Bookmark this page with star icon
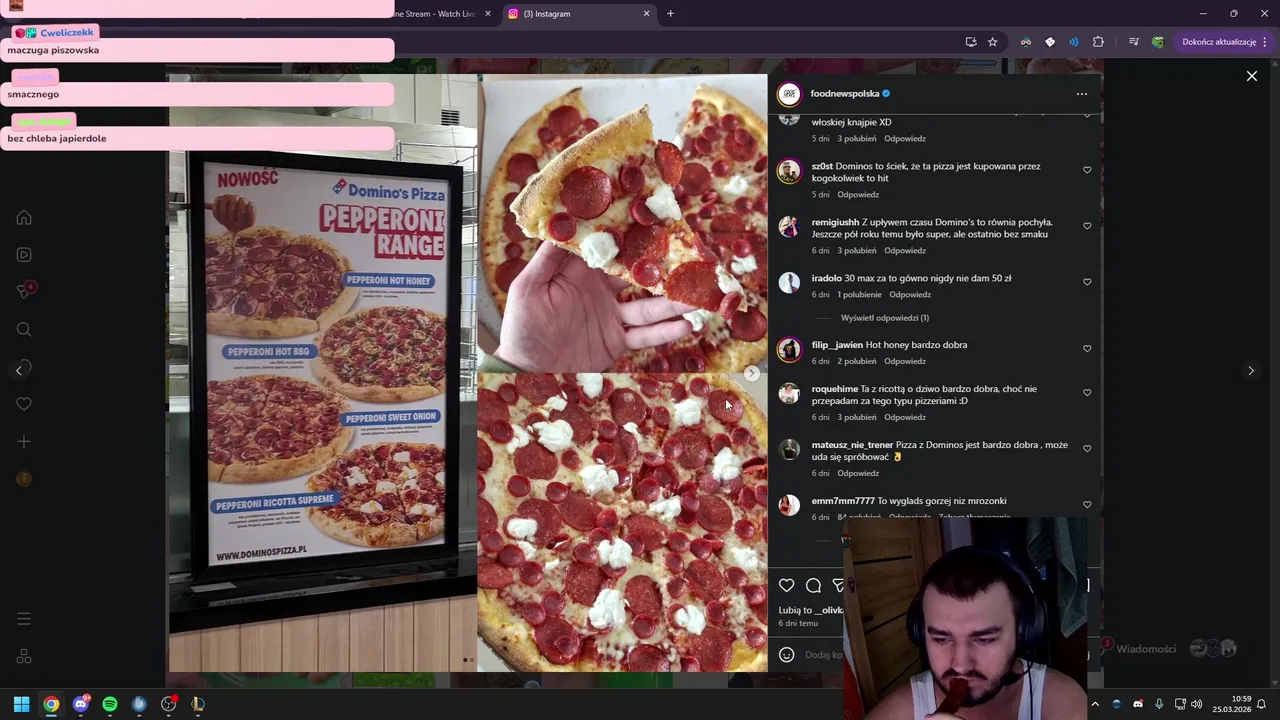Image resolution: width=1280 pixels, height=720 pixels. coord(992,42)
